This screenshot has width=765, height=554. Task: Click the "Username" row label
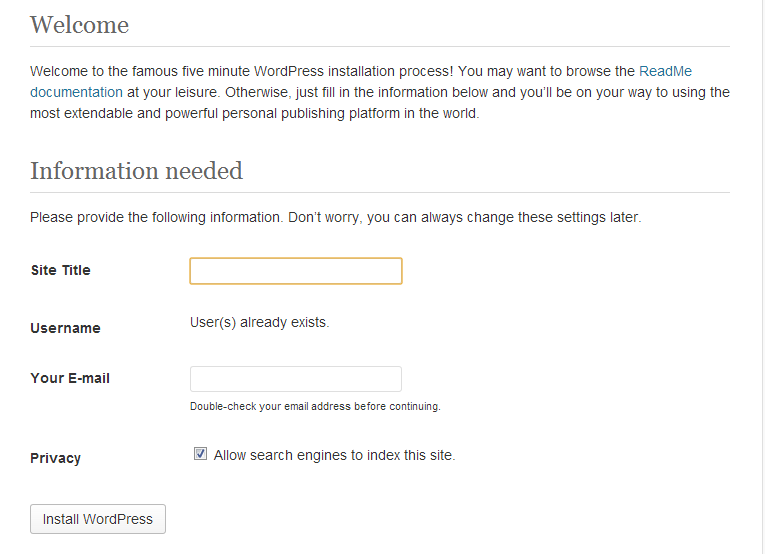pos(65,328)
